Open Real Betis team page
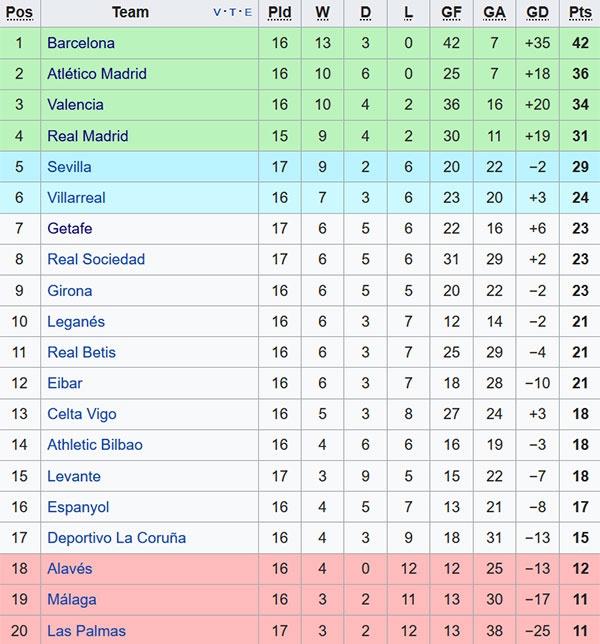This screenshot has height=644, width=600. coord(82,352)
